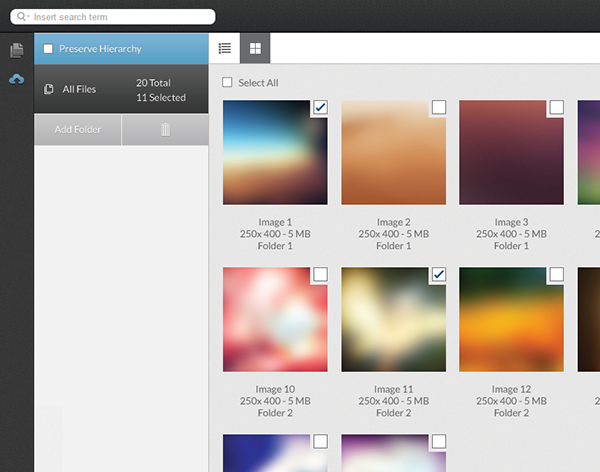Open the Image 1 thumbnail

275,152
